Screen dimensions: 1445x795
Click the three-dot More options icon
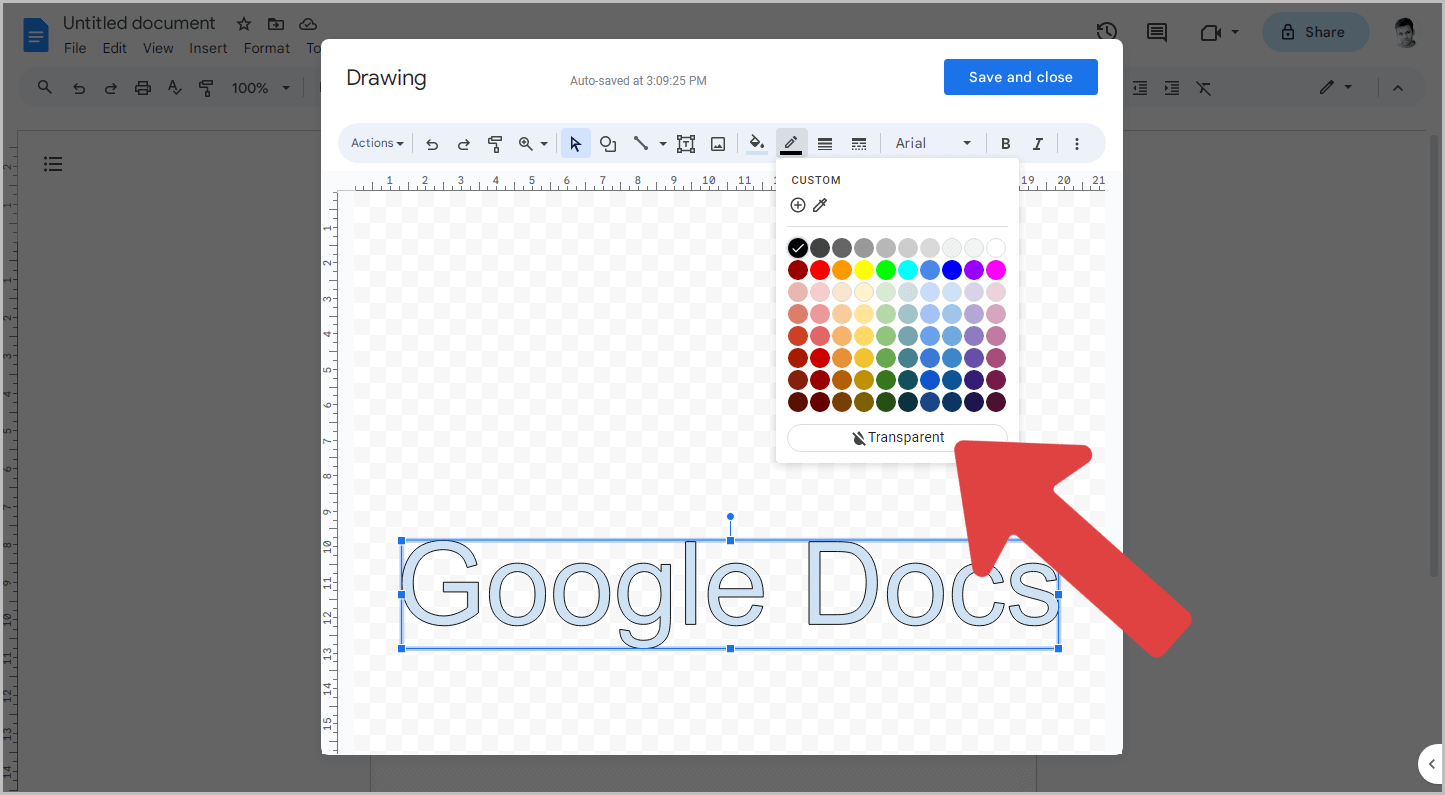(x=1077, y=144)
